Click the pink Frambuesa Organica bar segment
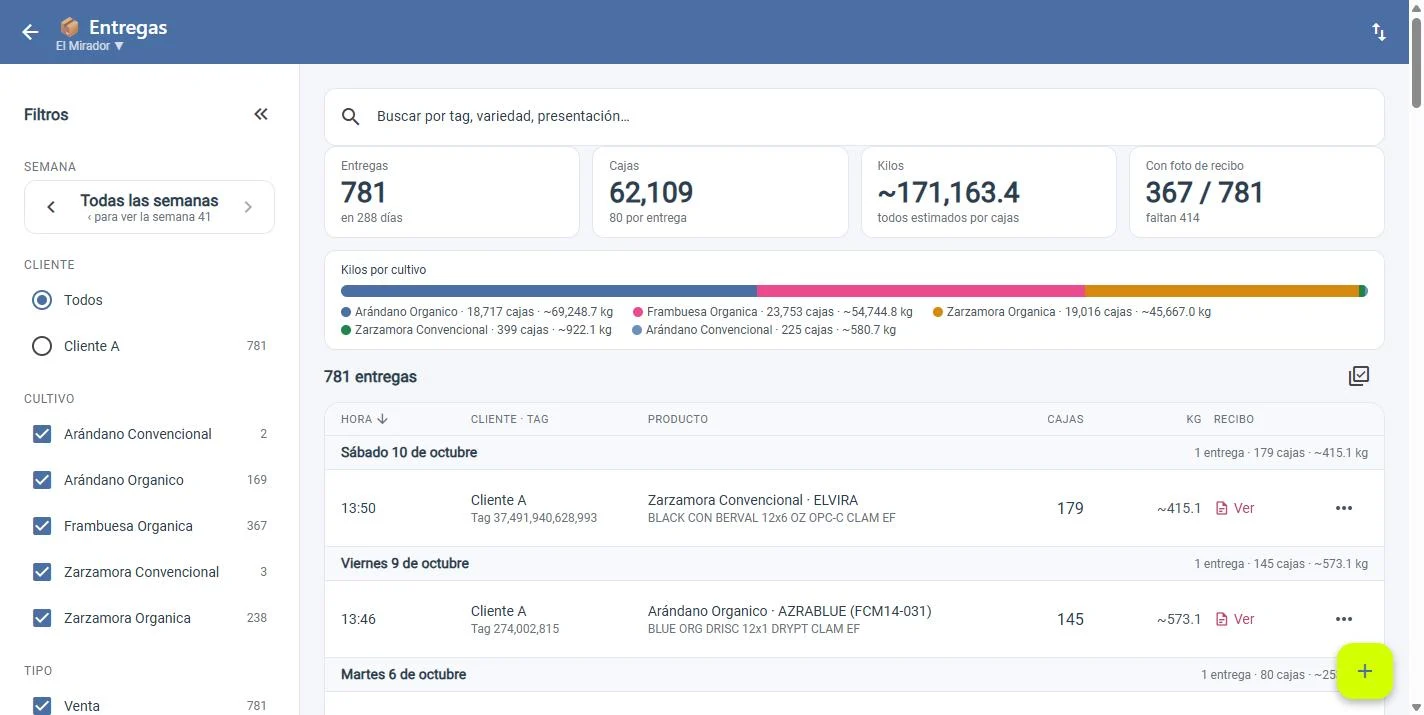The width and height of the screenshot is (1424, 715). 921,291
